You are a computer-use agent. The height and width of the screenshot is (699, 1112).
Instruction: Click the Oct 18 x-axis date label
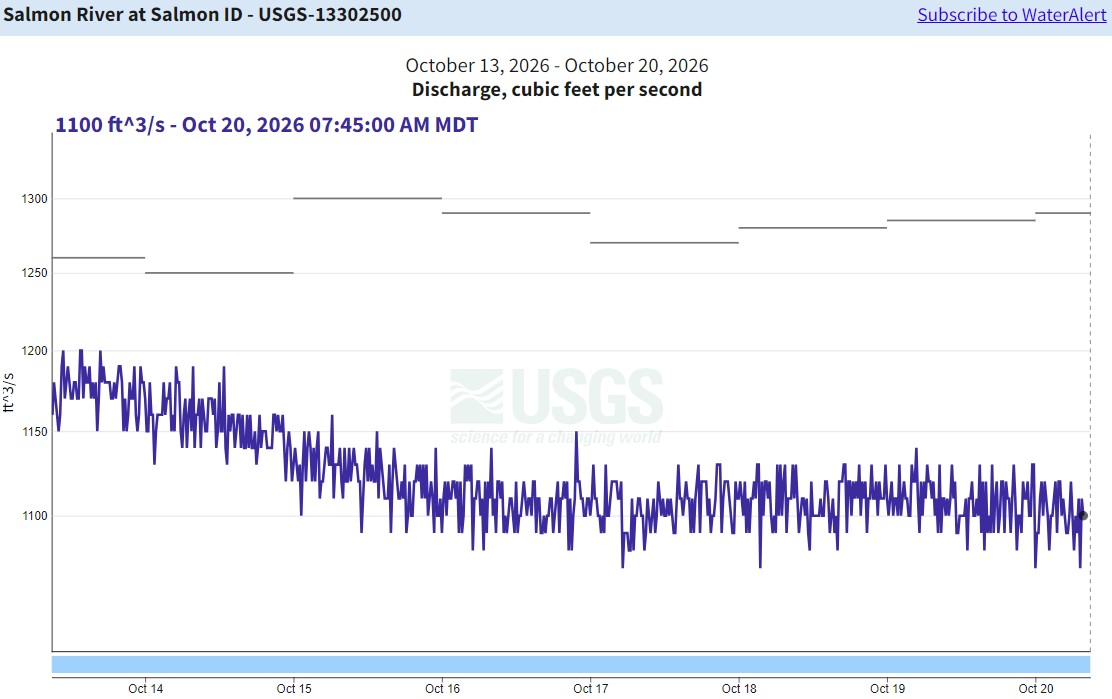(739, 688)
